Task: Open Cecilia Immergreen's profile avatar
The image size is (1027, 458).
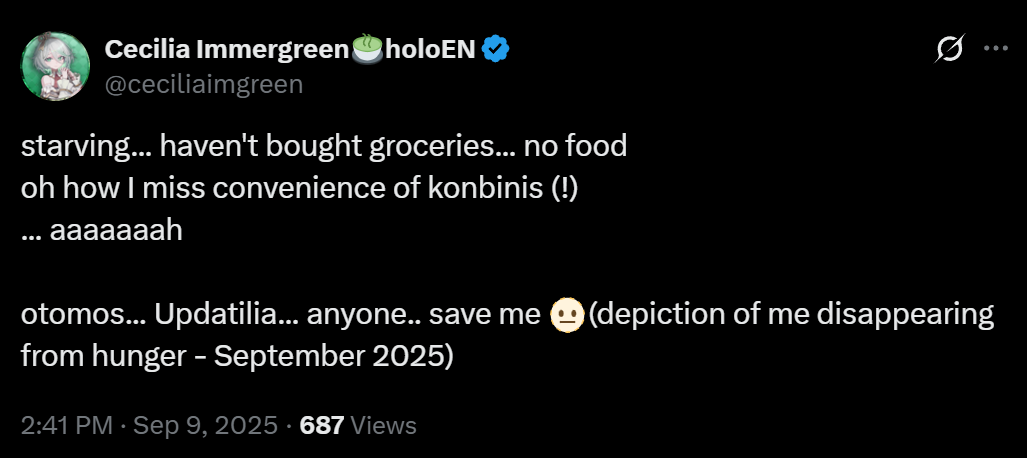Action: point(54,65)
